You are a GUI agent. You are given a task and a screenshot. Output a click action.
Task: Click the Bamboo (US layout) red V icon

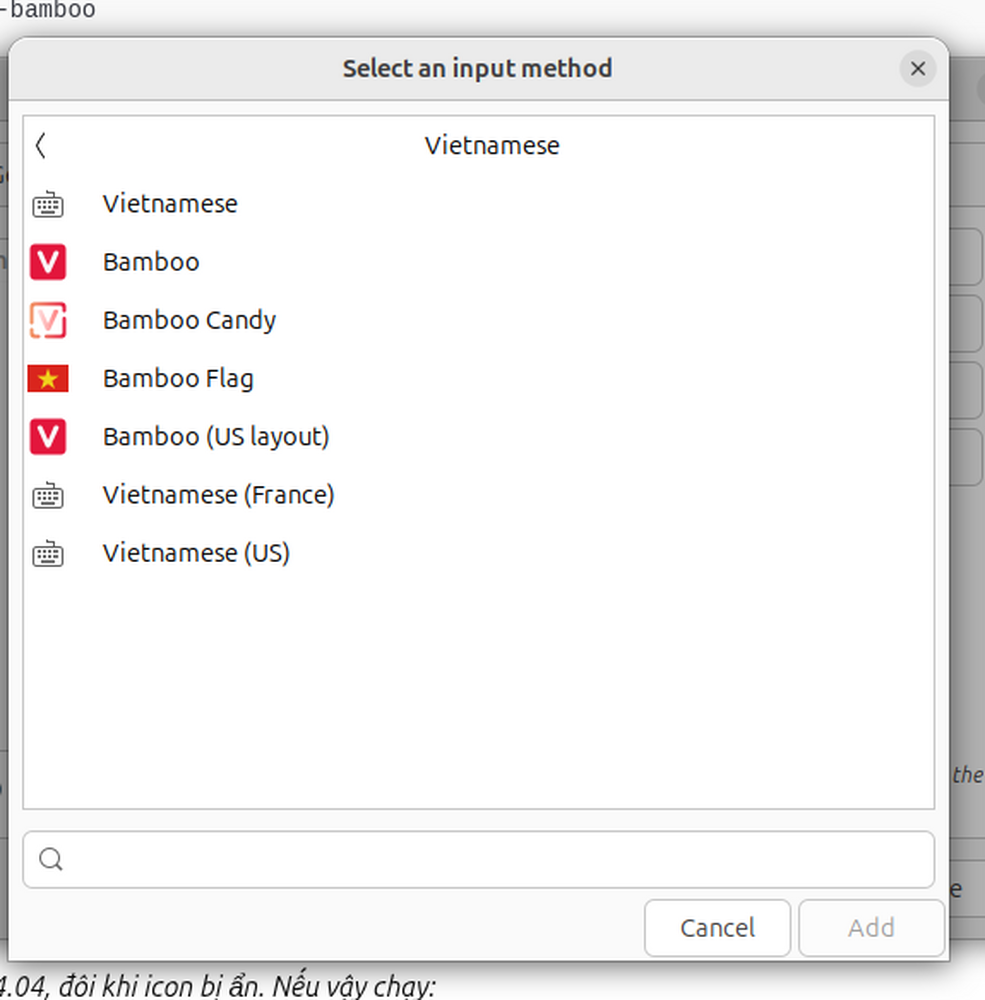[x=48, y=437]
